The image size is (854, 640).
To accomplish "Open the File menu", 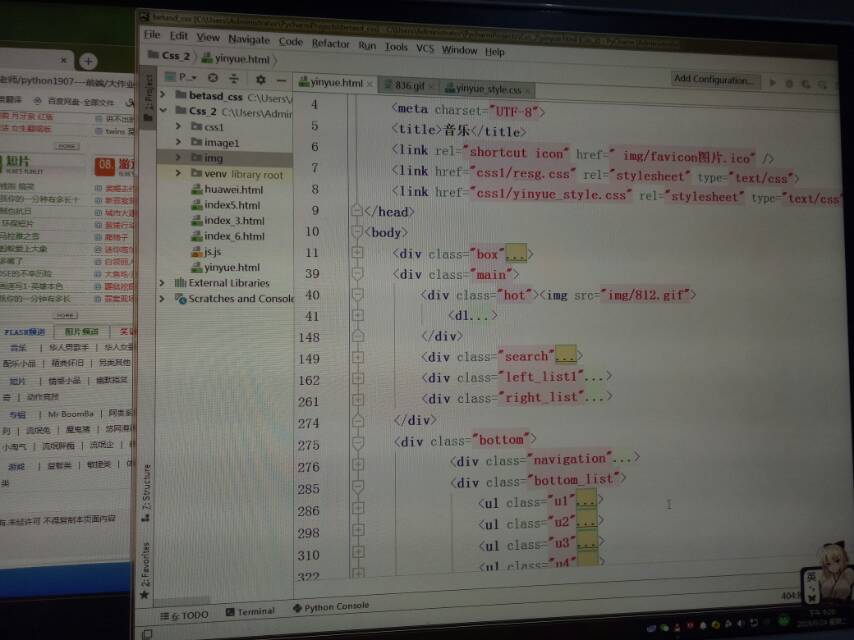I will point(151,35).
